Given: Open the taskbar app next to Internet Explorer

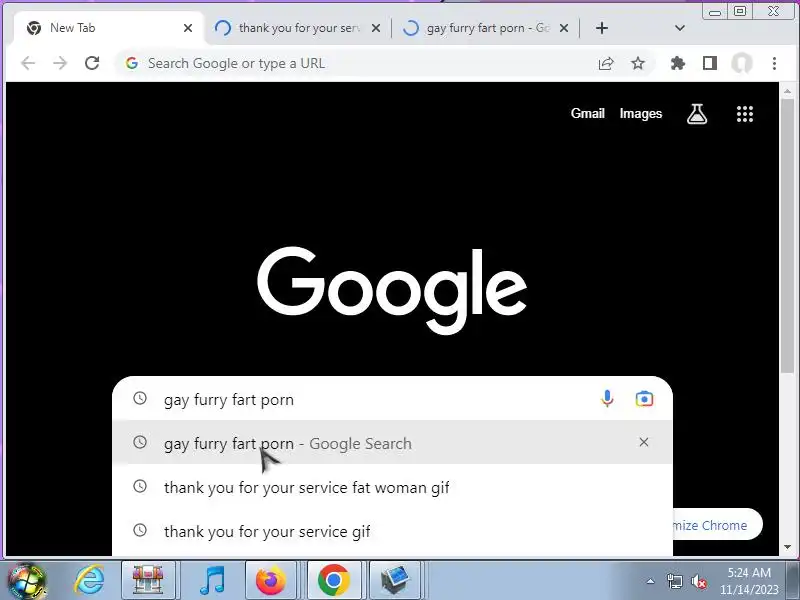Looking at the screenshot, I should coord(148,581).
